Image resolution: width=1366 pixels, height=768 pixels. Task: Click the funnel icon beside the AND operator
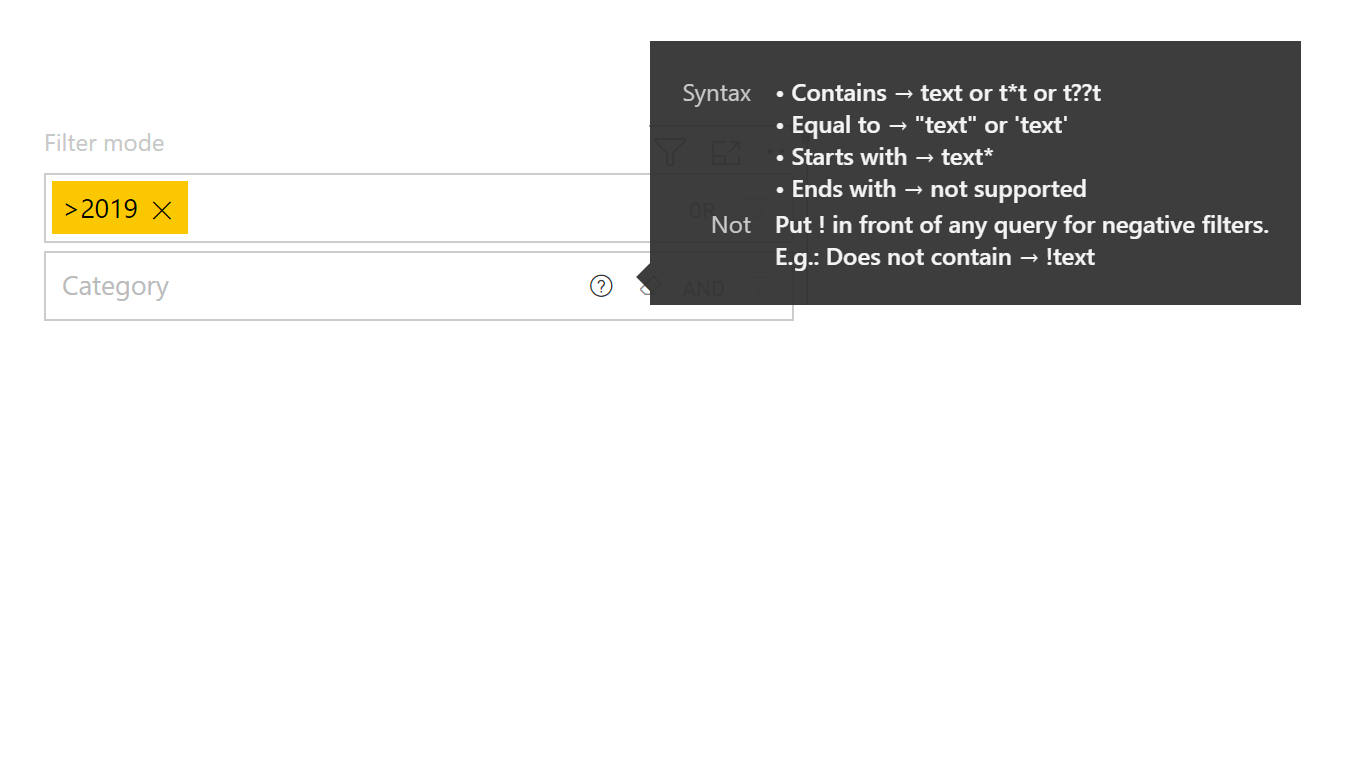pos(760,289)
